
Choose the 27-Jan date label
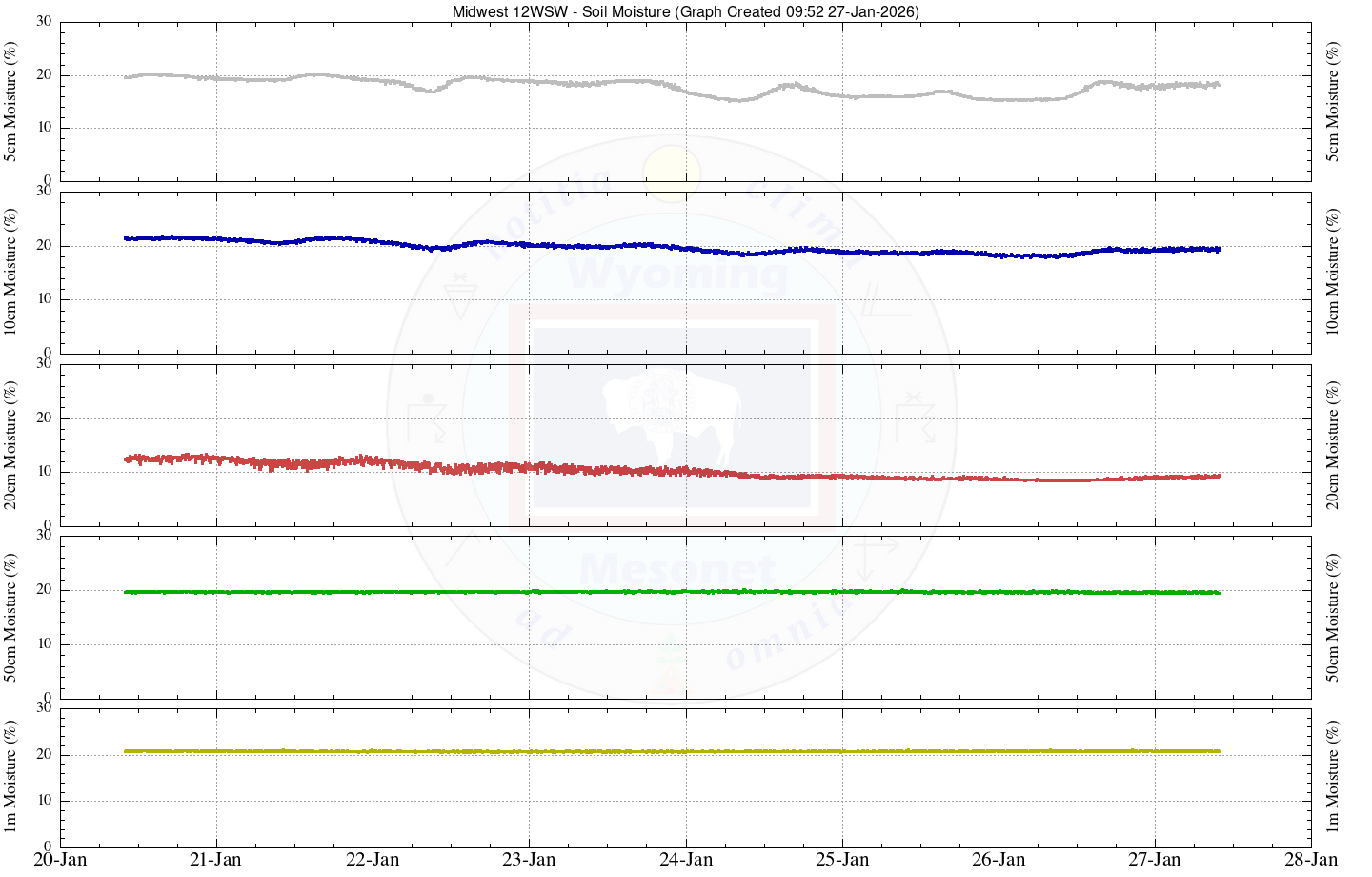point(1155,860)
